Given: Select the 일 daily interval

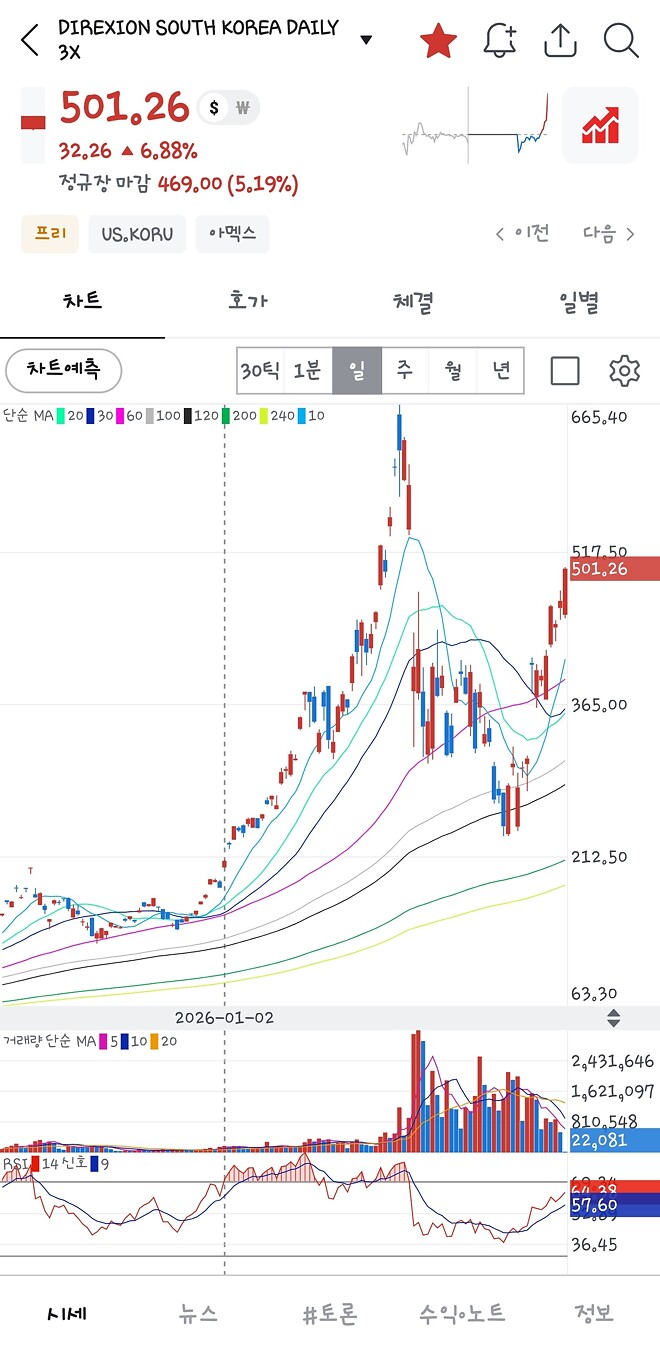Looking at the screenshot, I should (x=357, y=371).
